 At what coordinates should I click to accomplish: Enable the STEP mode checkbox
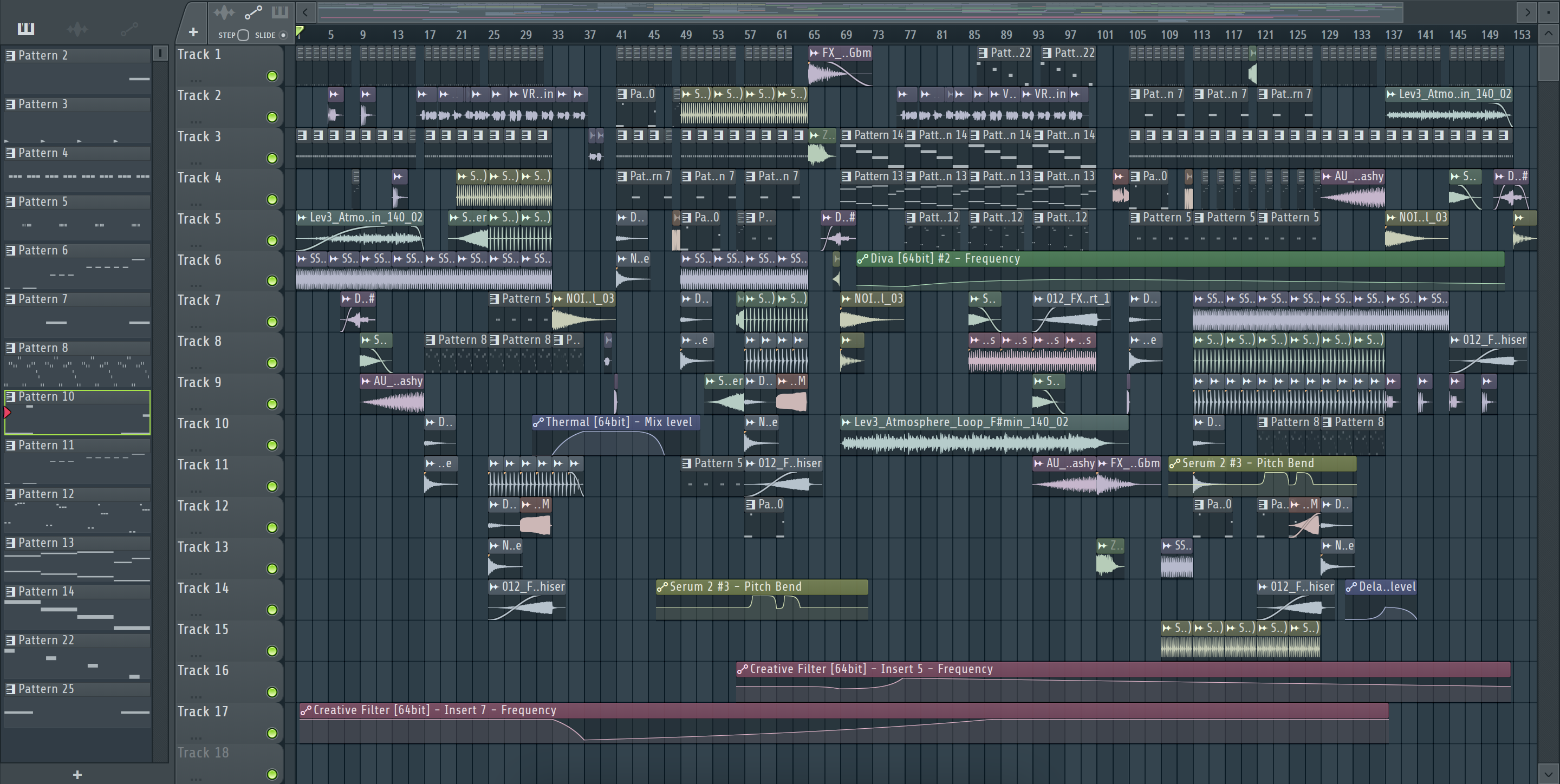tap(243, 35)
